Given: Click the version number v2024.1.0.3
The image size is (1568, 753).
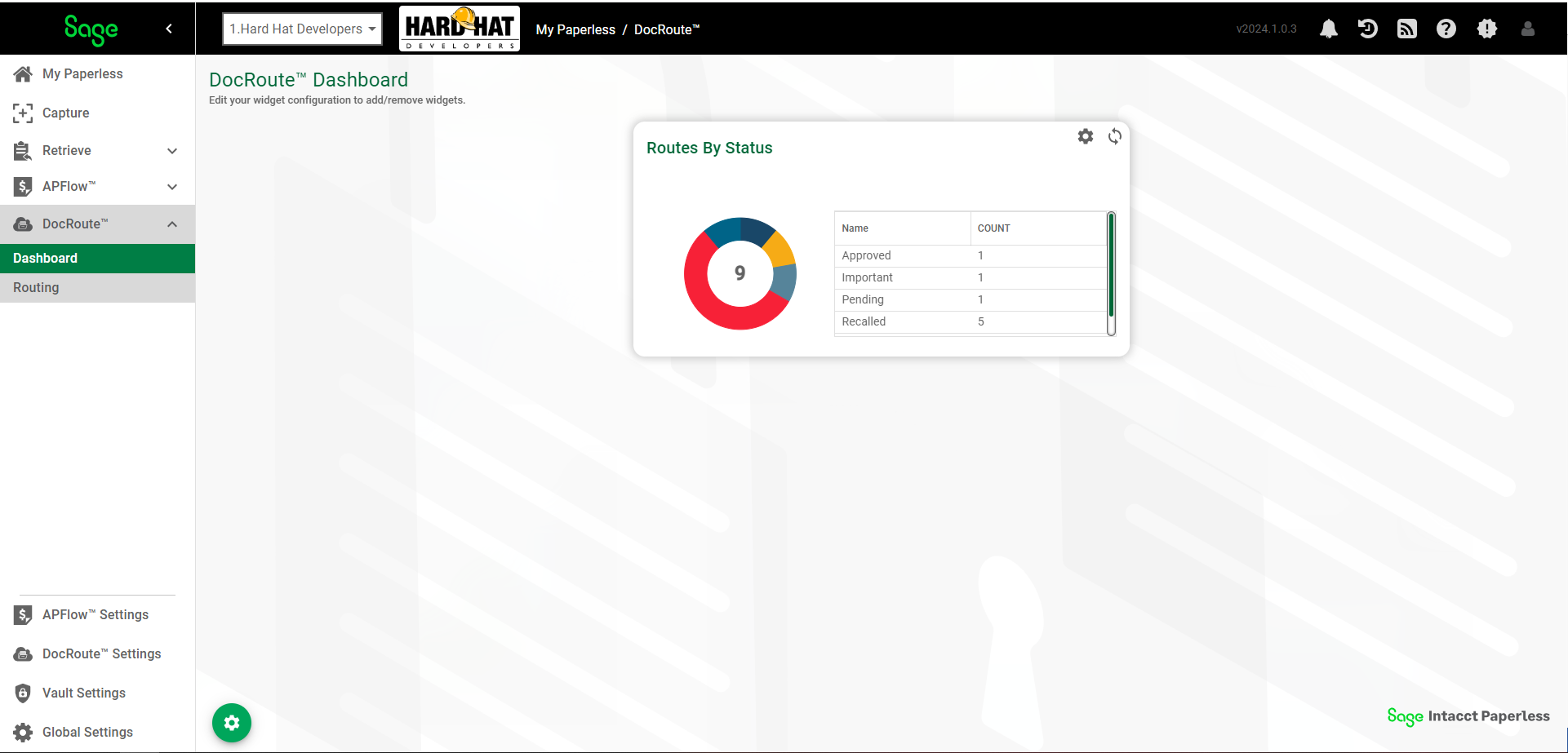Looking at the screenshot, I should tap(1266, 29).
